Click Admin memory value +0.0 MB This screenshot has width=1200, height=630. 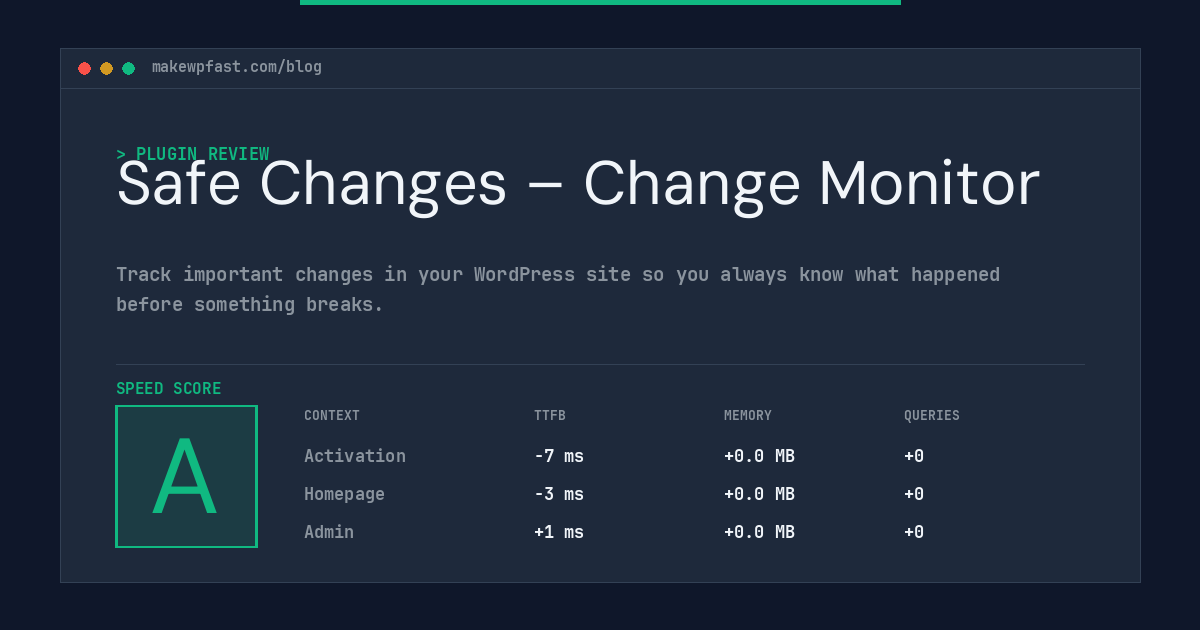coord(759,532)
